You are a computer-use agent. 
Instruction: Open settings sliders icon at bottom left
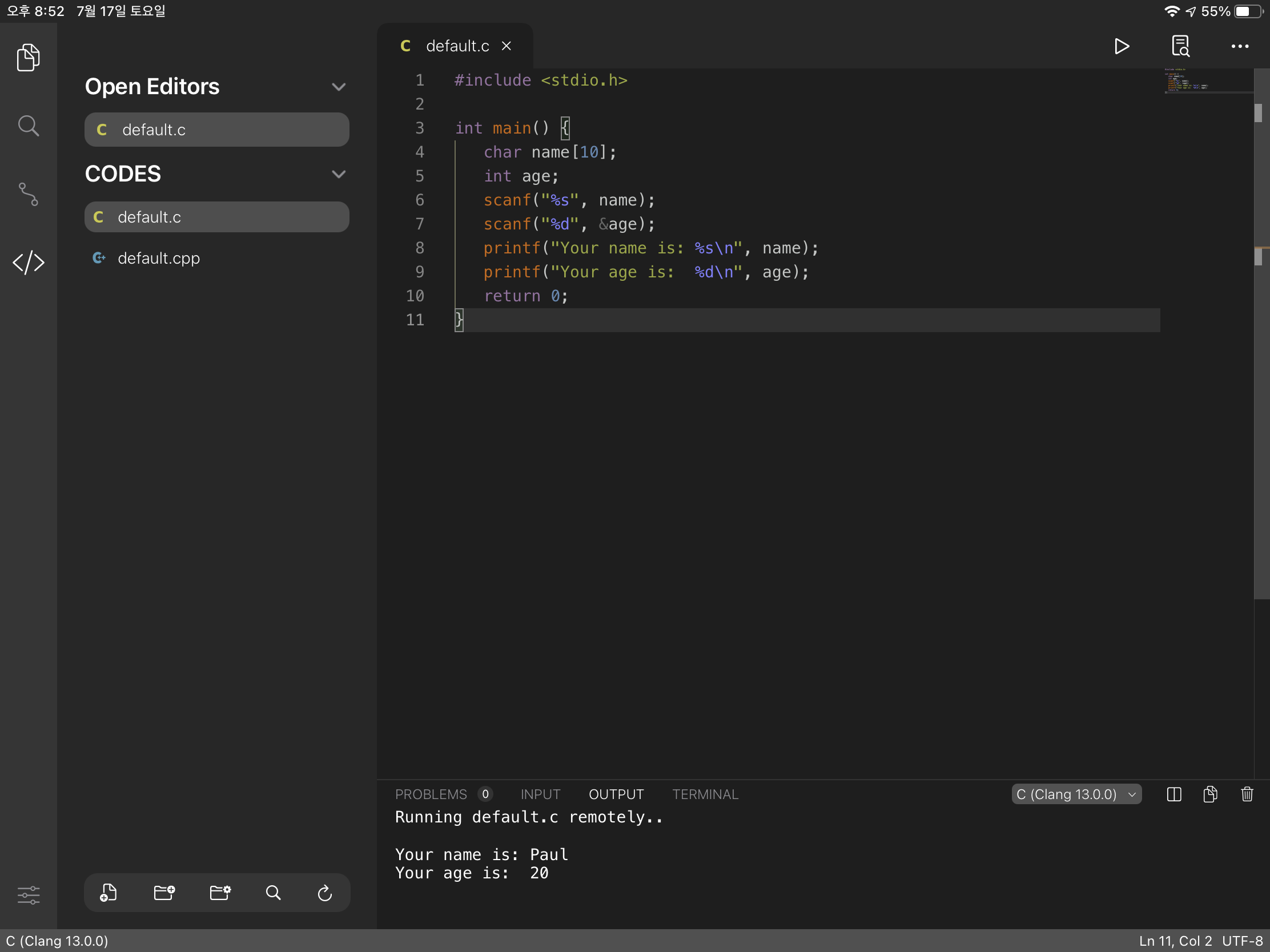coord(28,894)
